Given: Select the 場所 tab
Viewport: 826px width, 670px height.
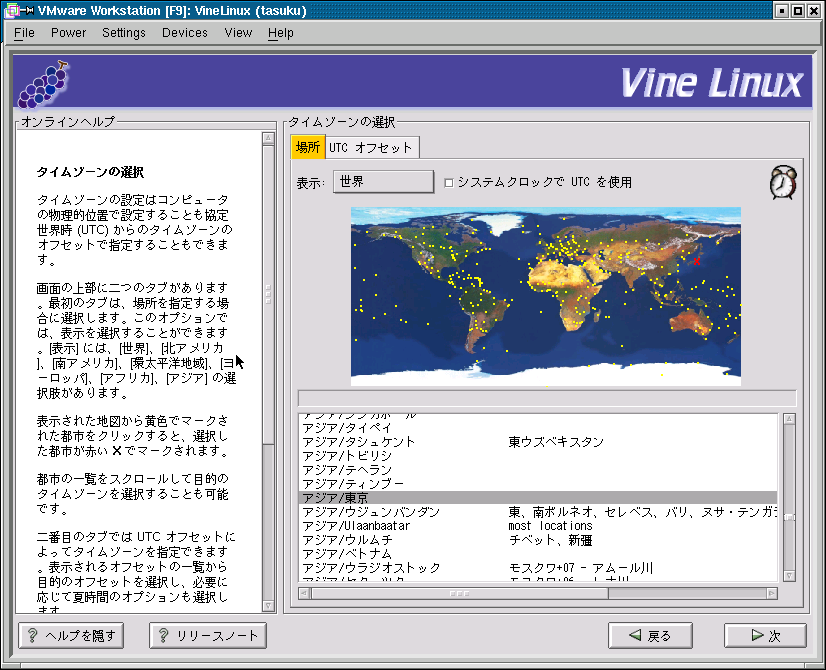Looking at the screenshot, I should [307, 148].
